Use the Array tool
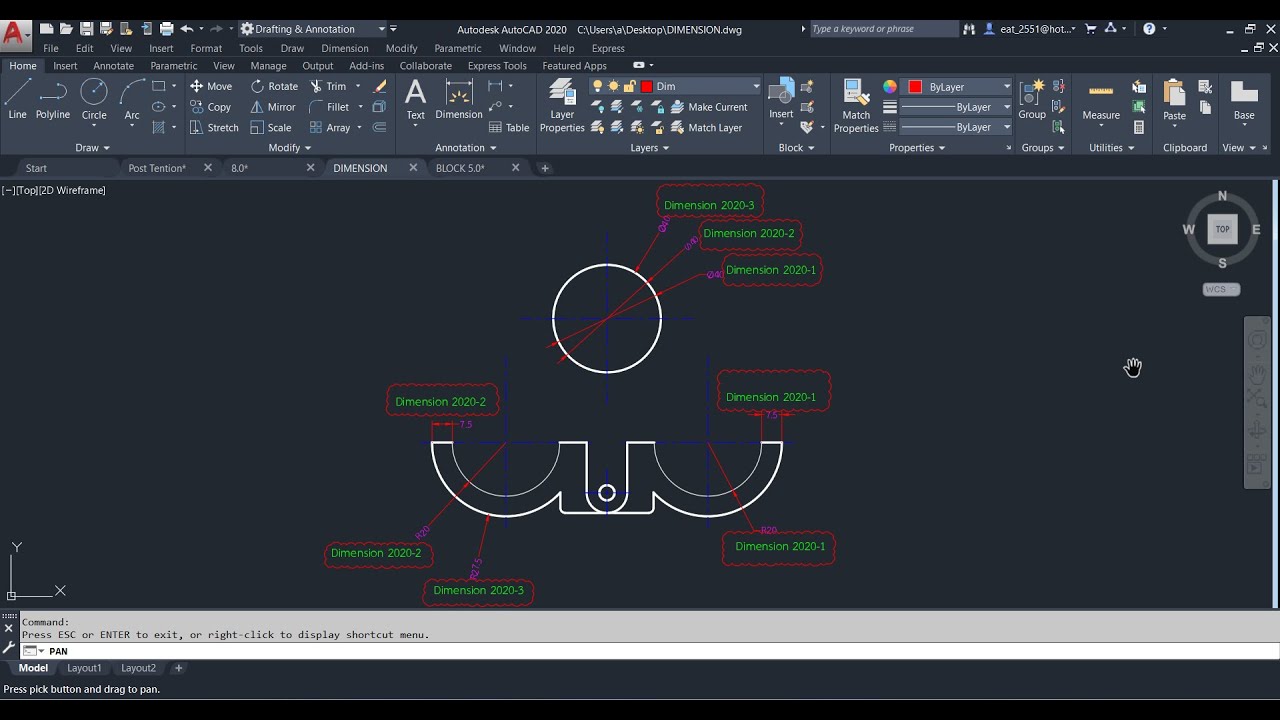1280x720 pixels. coord(330,128)
